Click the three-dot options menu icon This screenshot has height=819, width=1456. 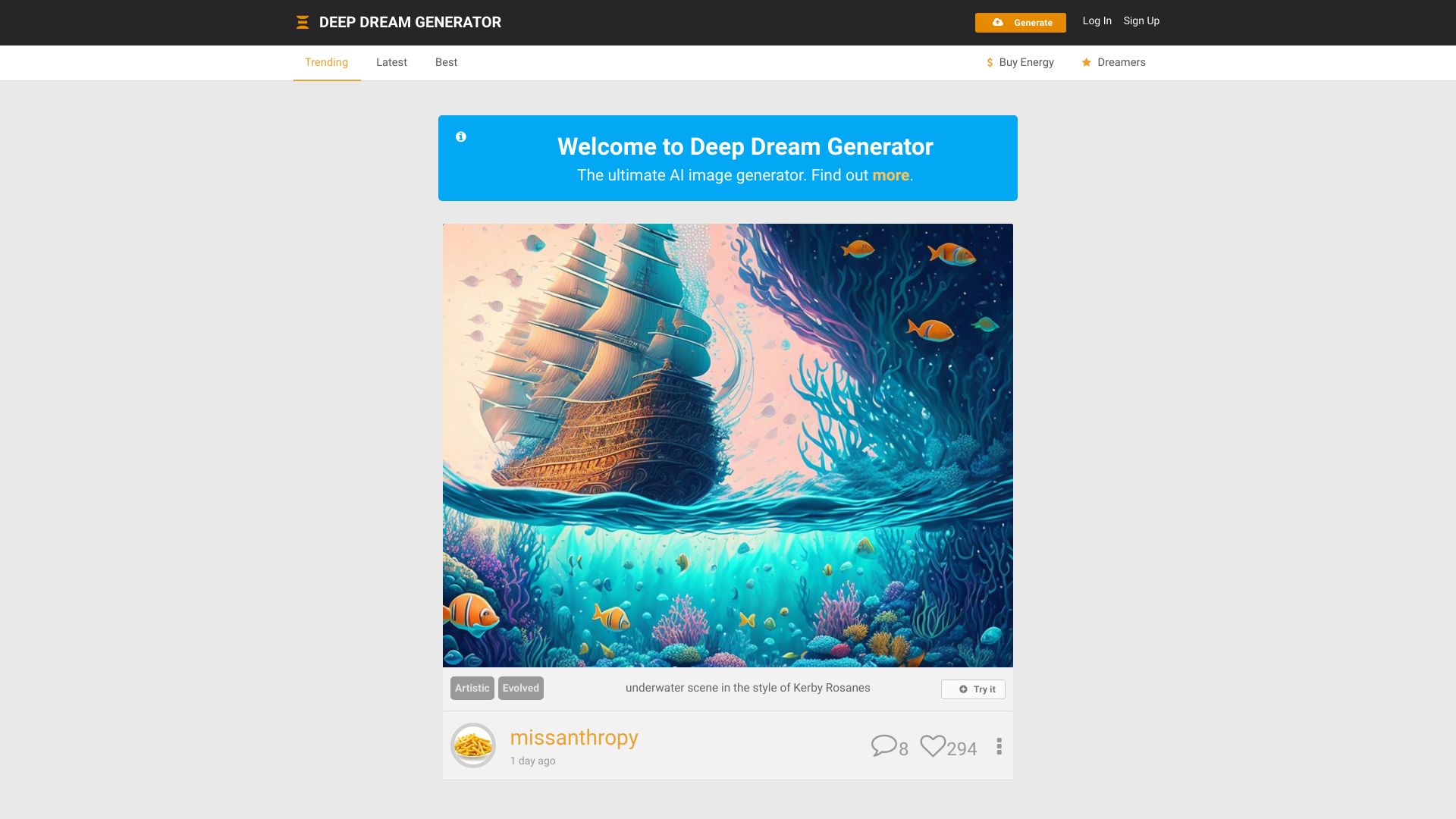pos(999,747)
